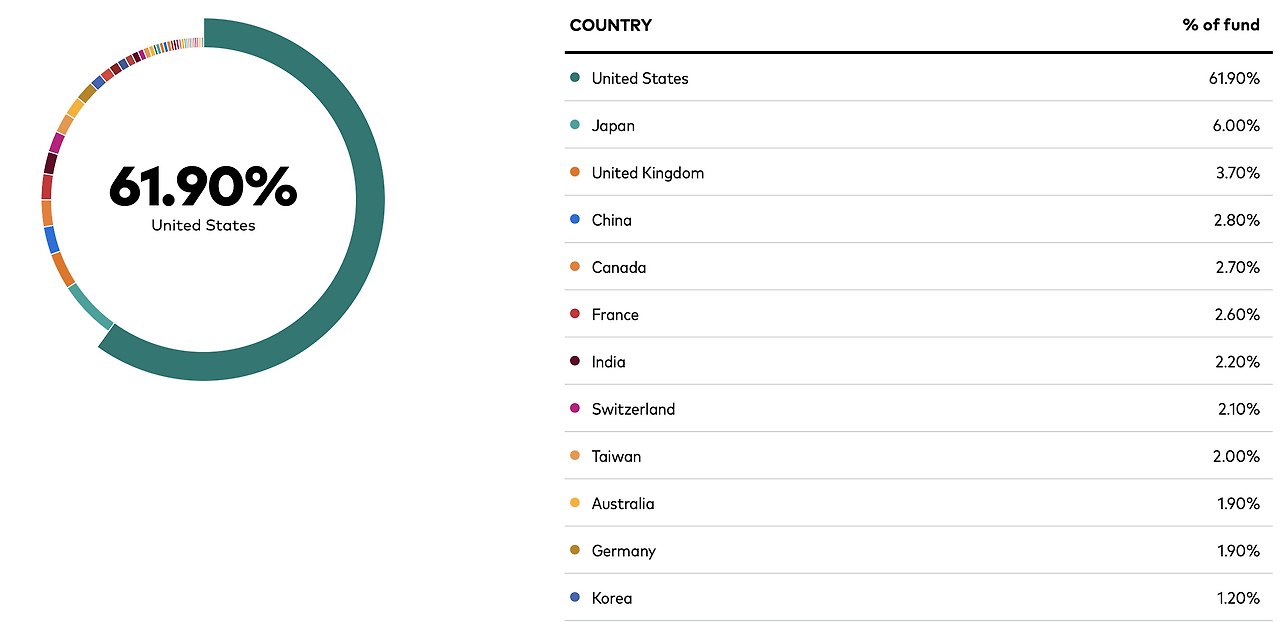1280x622 pixels.
Task: Click the United Kingdom legend dot
Action: click(x=575, y=172)
